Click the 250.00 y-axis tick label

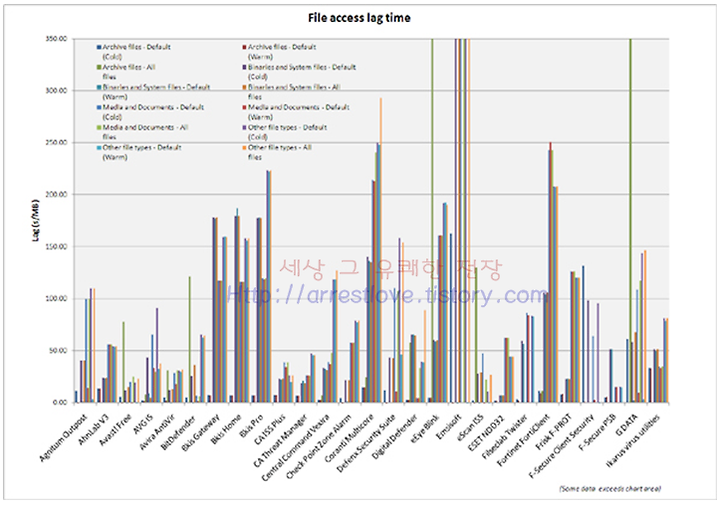tap(56, 143)
